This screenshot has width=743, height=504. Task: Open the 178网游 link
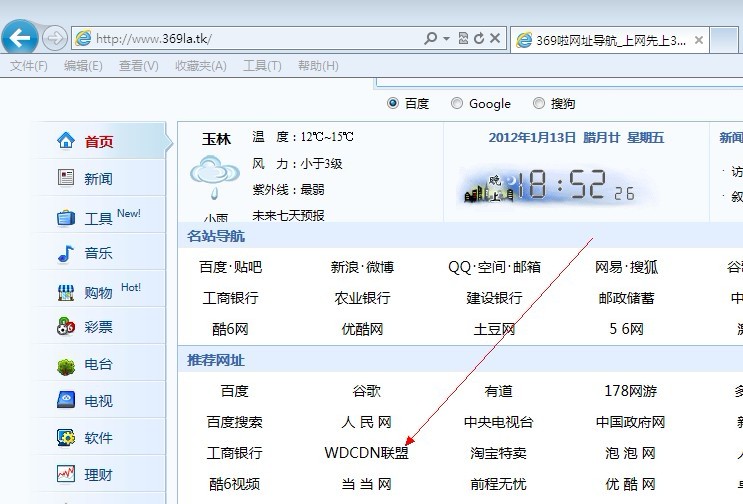coord(631,391)
